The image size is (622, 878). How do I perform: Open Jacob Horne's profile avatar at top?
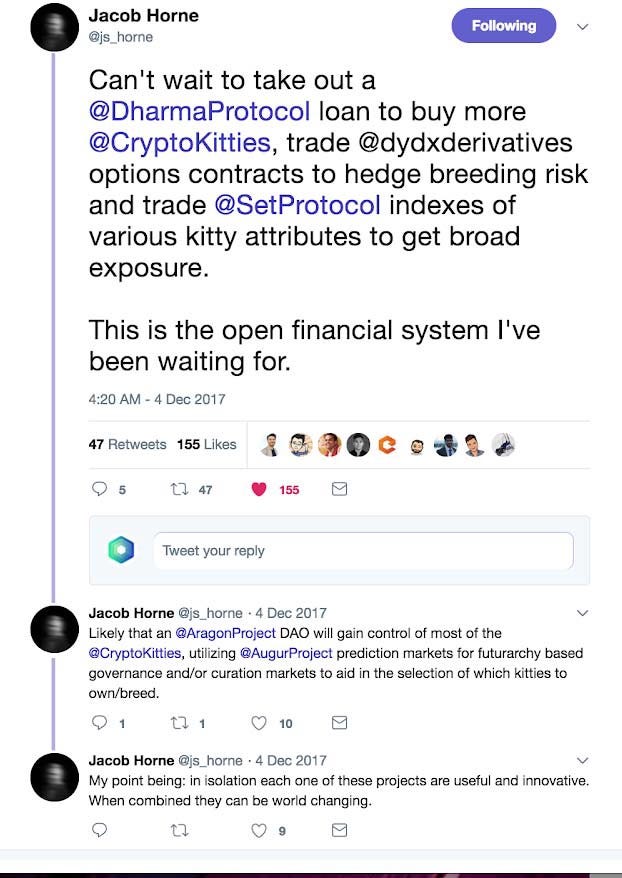point(54,28)
